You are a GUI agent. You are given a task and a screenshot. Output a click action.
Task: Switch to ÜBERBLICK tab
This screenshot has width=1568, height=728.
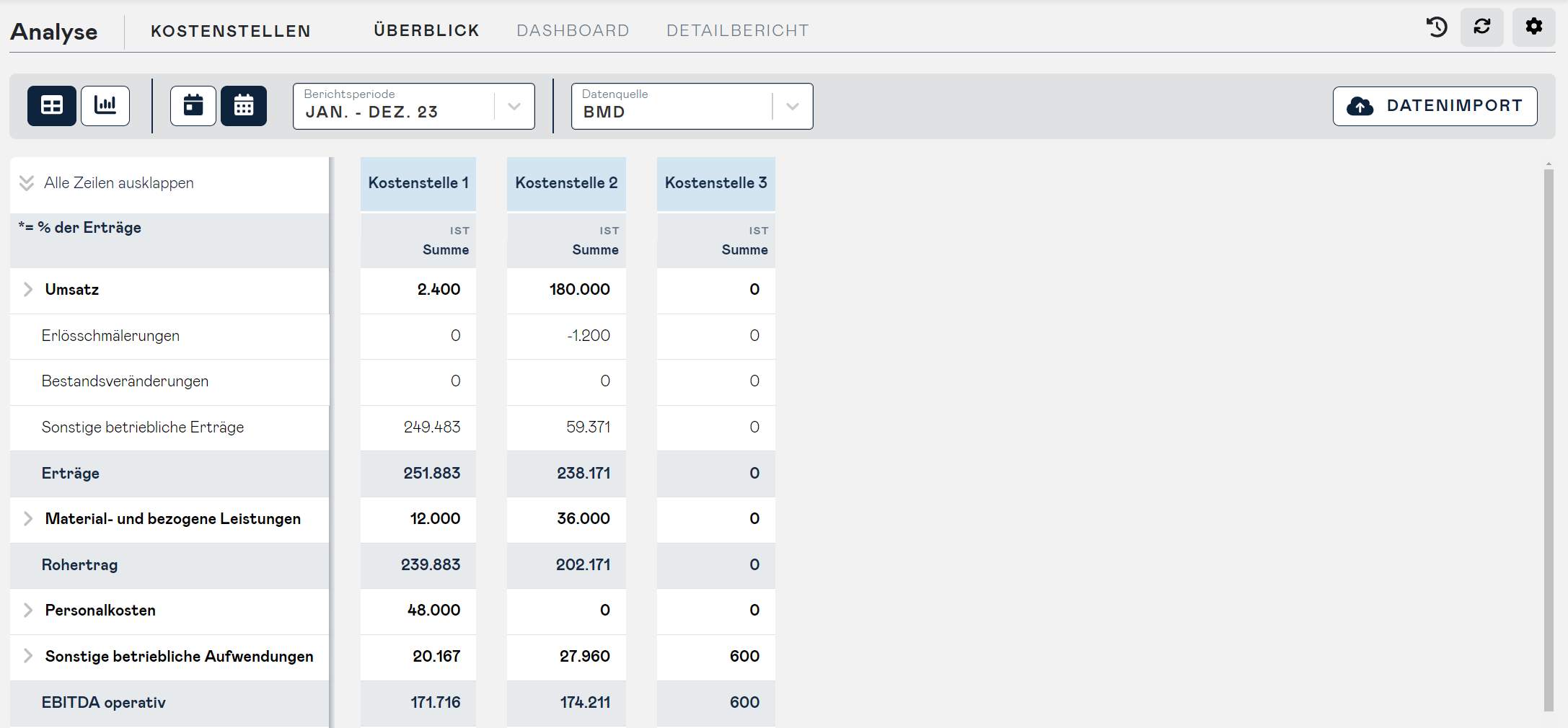426,30
